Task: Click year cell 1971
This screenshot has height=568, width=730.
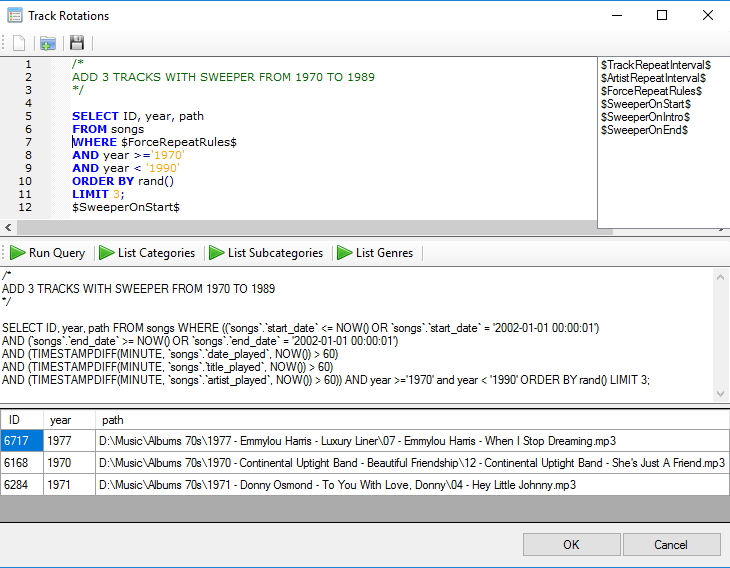Action: point(69,485)
